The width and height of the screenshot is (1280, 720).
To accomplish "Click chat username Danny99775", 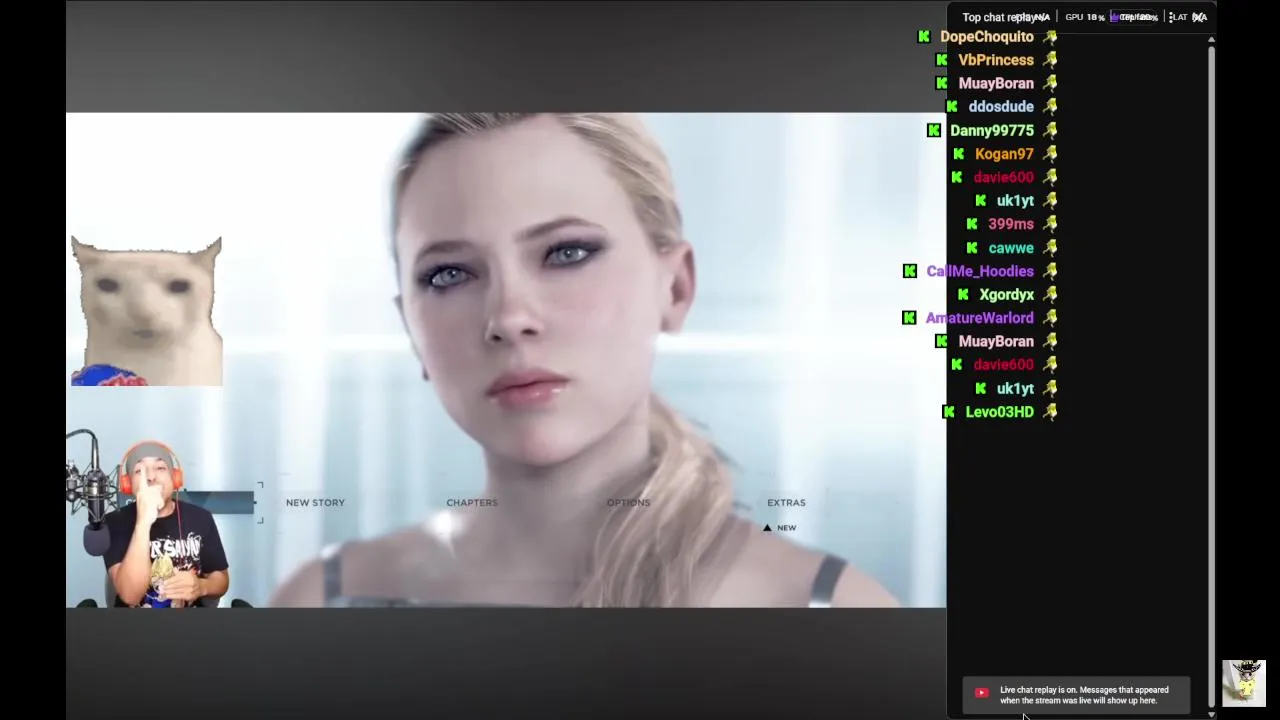I will pos(992,130).
